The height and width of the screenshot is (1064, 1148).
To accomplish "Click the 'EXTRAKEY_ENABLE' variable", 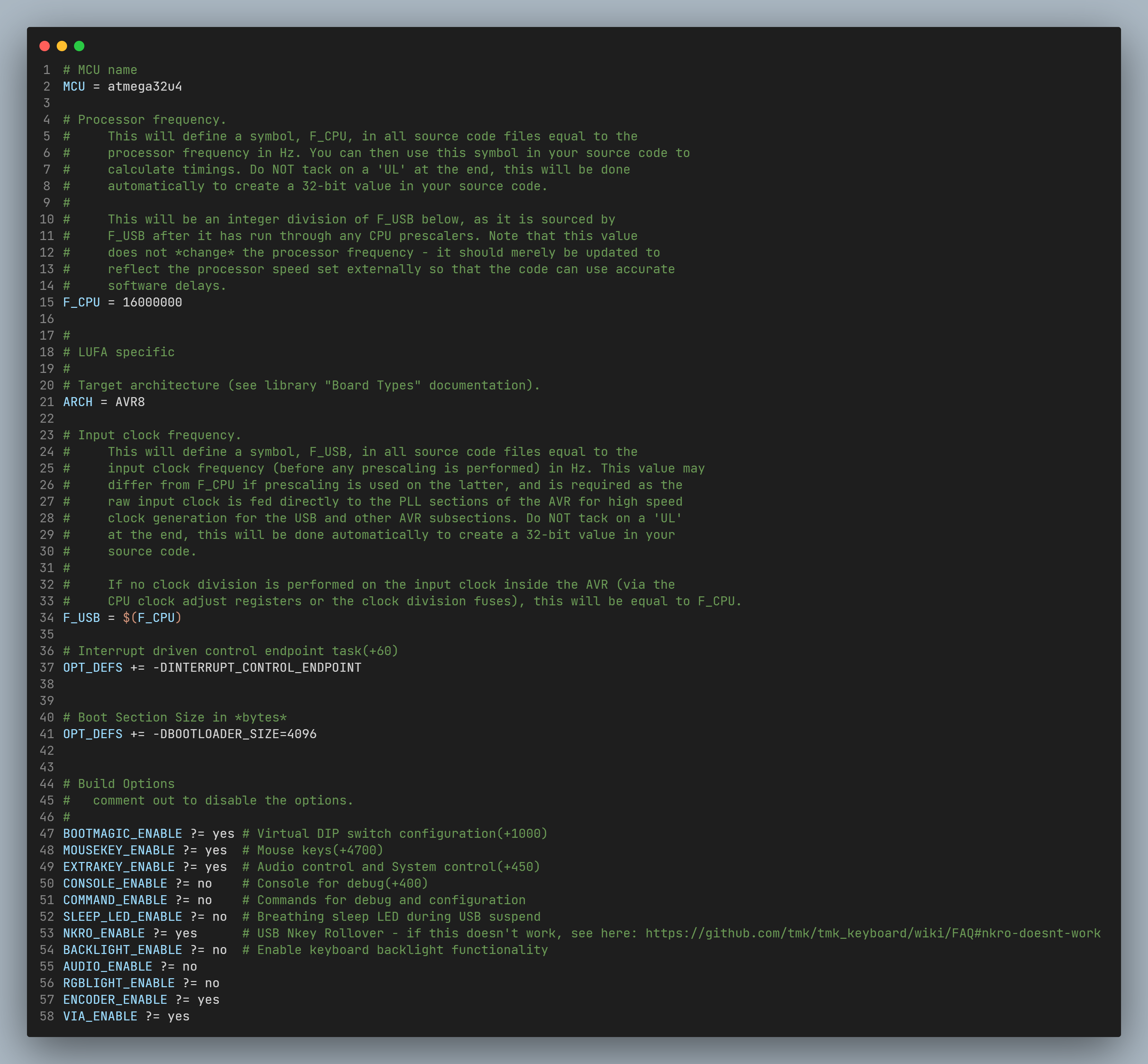I will [x=119, y=867].
